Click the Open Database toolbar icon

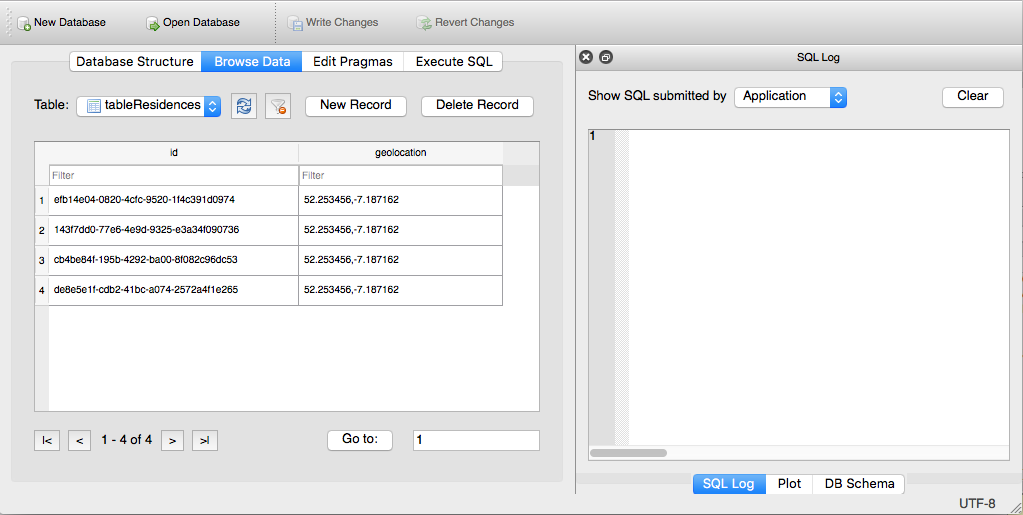click(153, 23)
